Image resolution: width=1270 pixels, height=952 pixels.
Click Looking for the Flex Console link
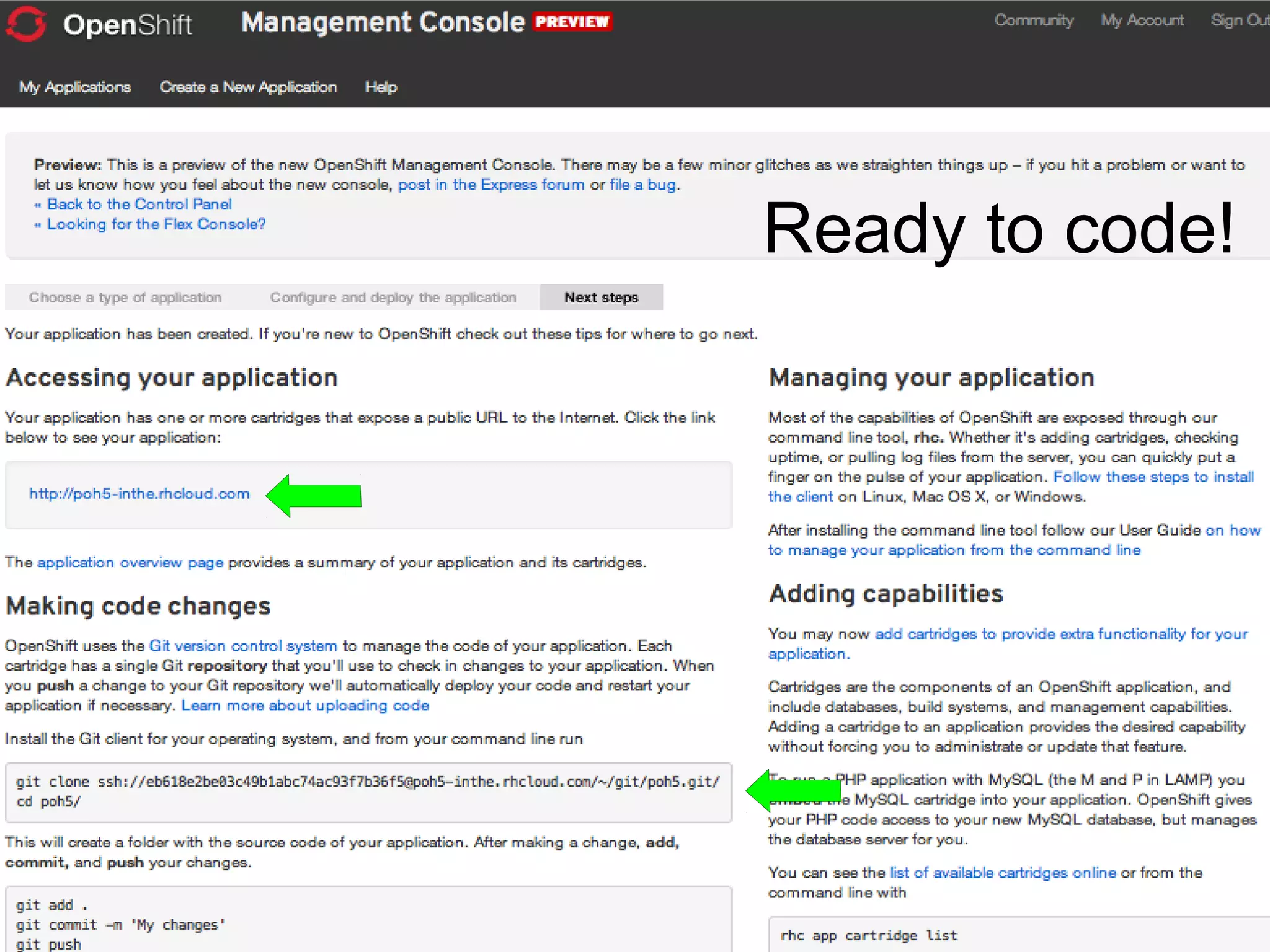[x=156, y=224]
